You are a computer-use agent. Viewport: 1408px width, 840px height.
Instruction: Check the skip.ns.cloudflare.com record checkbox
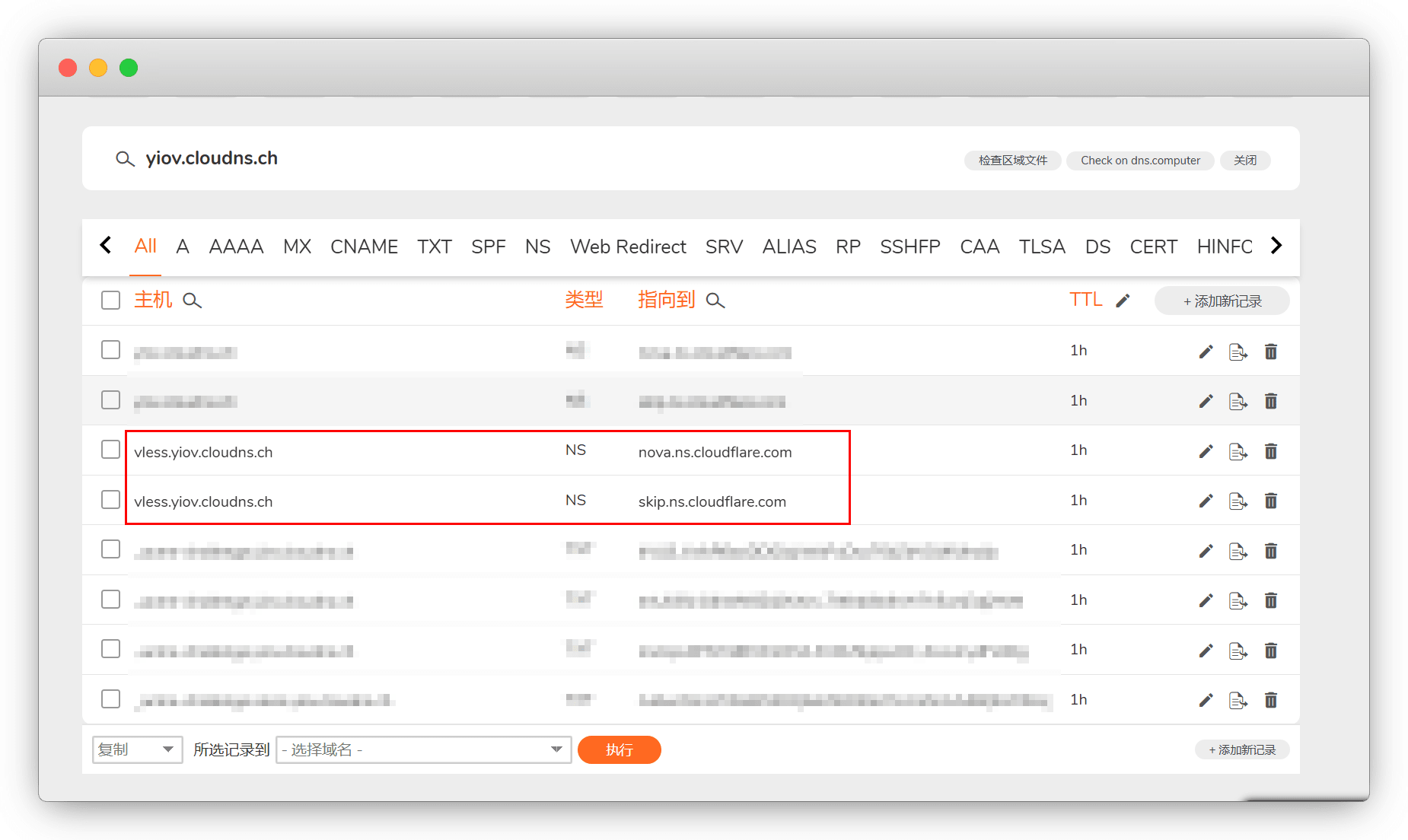coord(111,500)
